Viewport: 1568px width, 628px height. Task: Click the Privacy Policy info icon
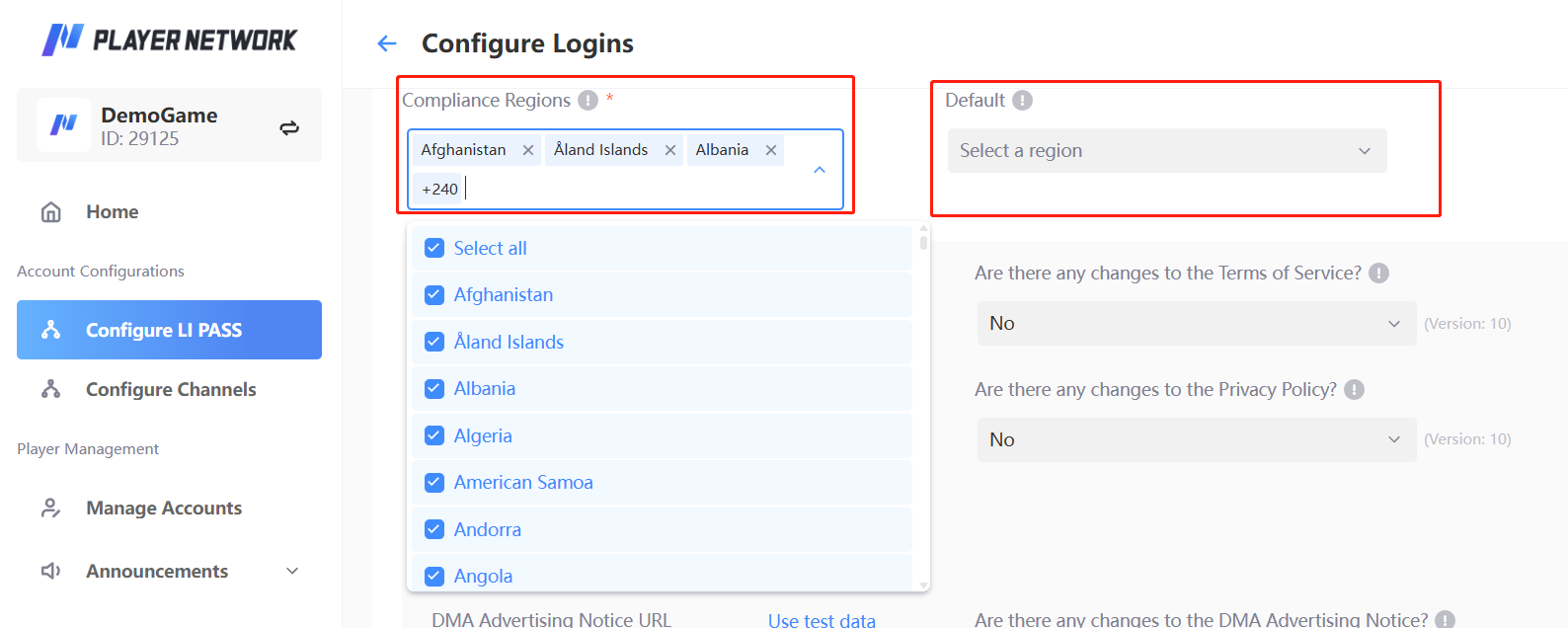pyautogui.click(x=1355, y=390)
